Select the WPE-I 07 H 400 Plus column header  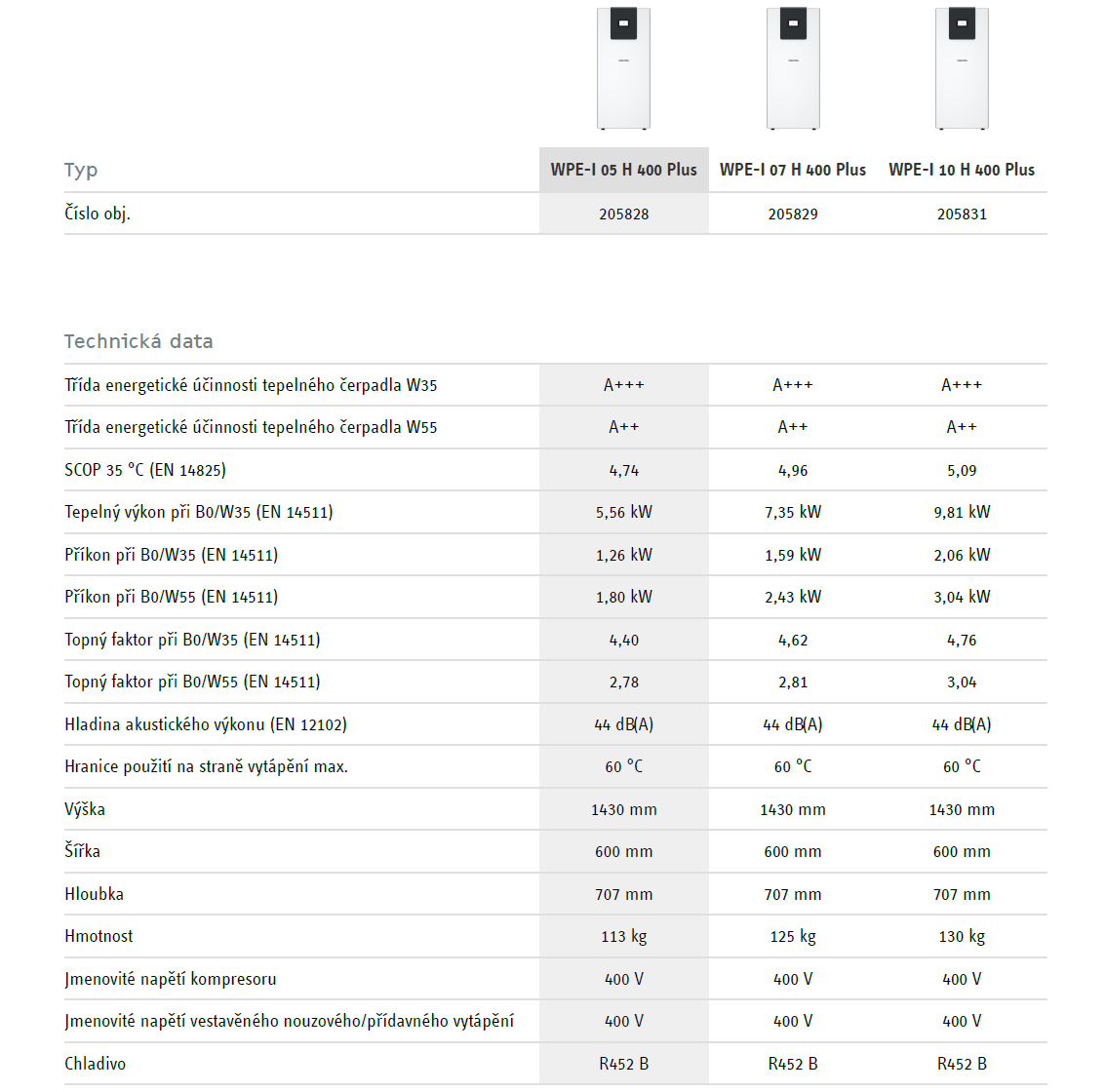[x=793, y=170]
